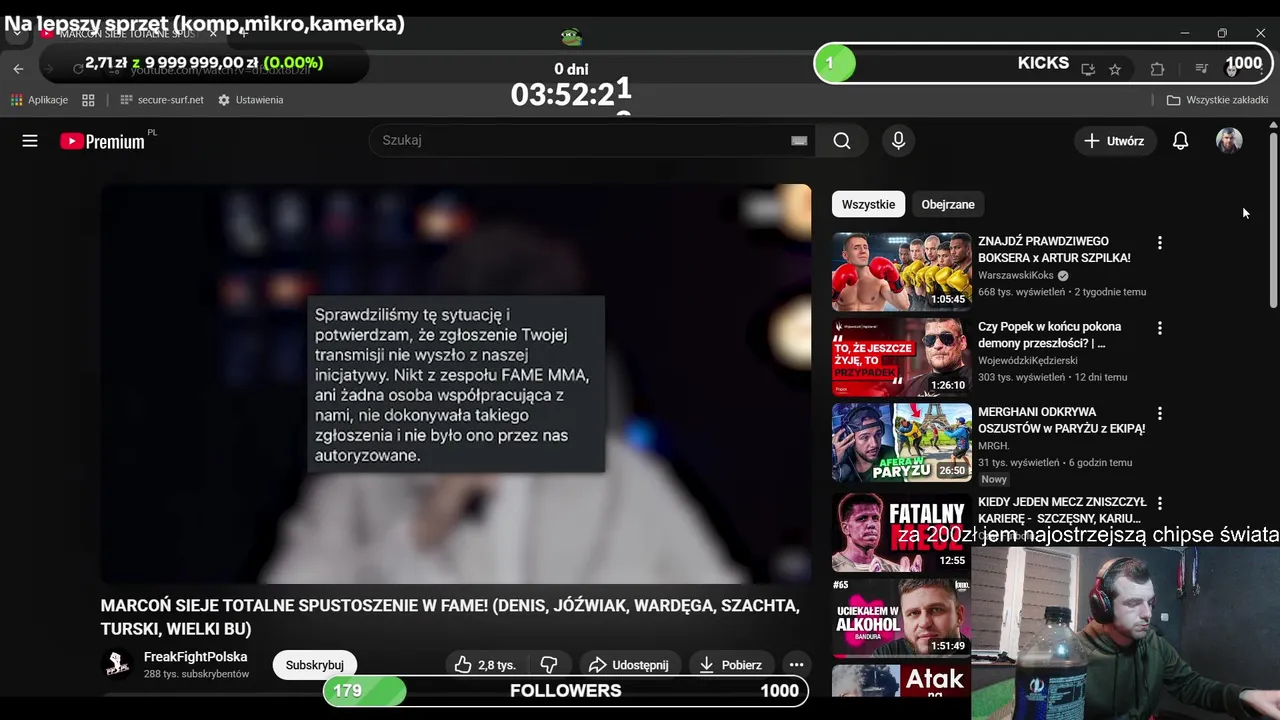
Task: Open on-screen keyboard icon in search box
Action: 799,141
